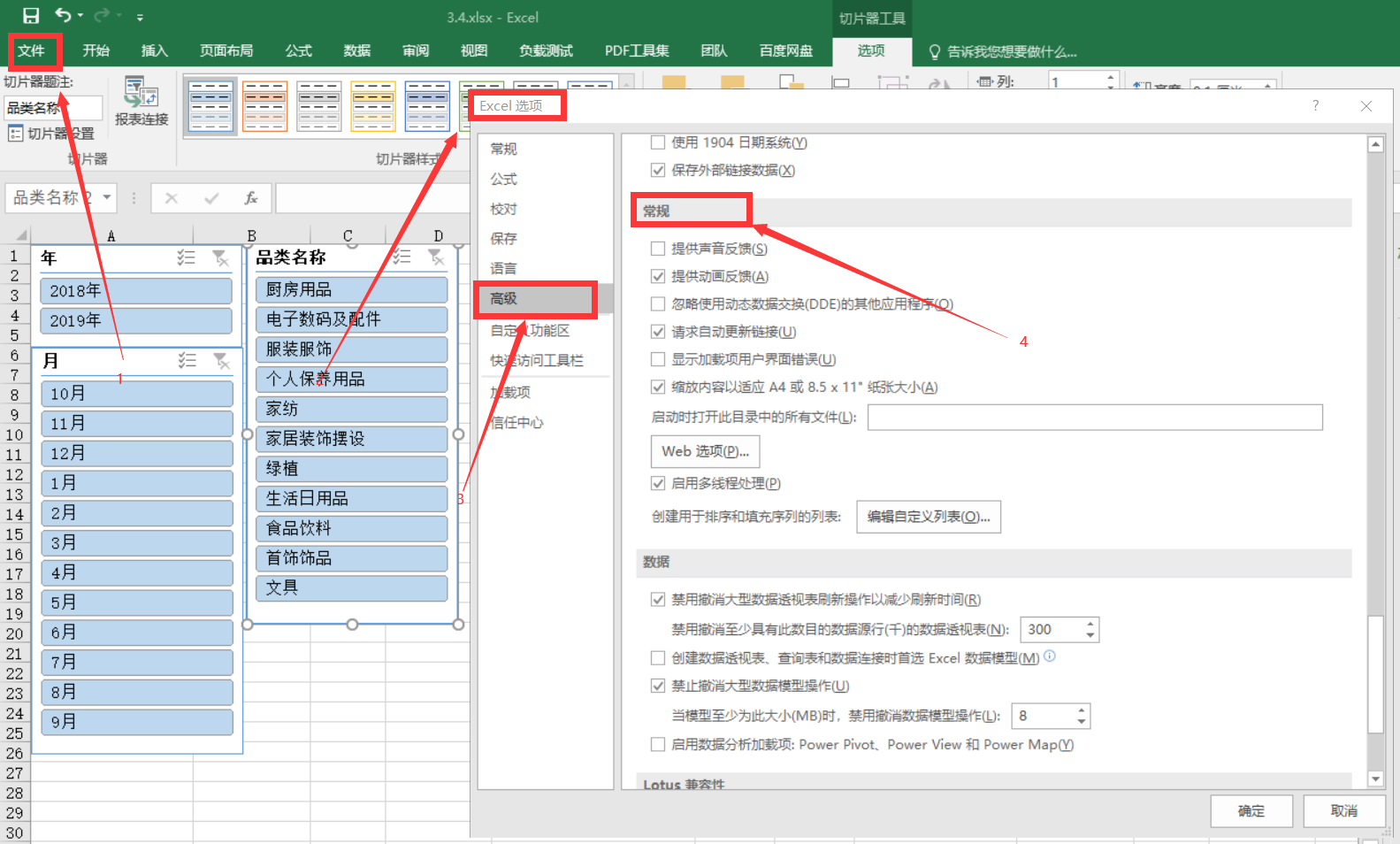Click the formula bar cancel X icon

pyautogui.click(x=172, y=198)
